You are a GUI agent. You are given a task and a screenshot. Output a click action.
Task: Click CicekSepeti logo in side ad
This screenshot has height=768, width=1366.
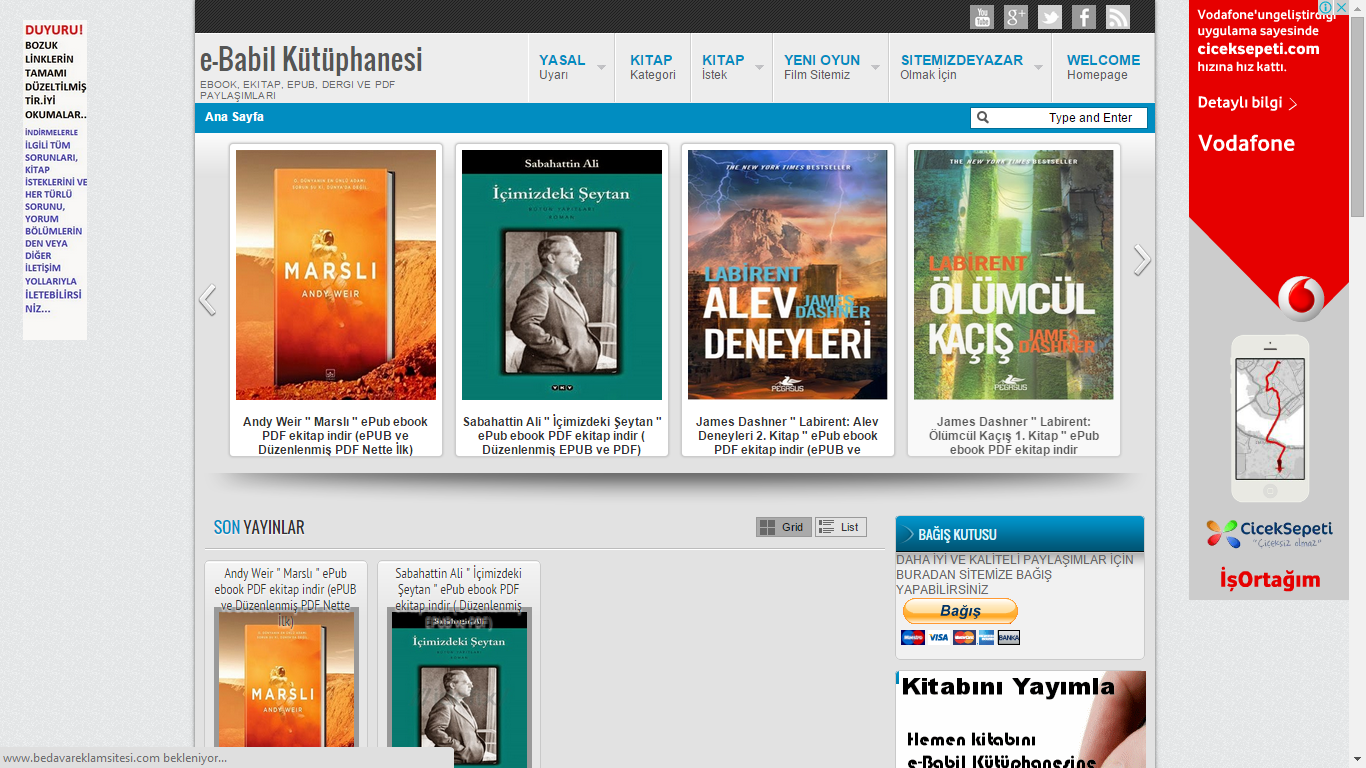[x=1269, y=533]
